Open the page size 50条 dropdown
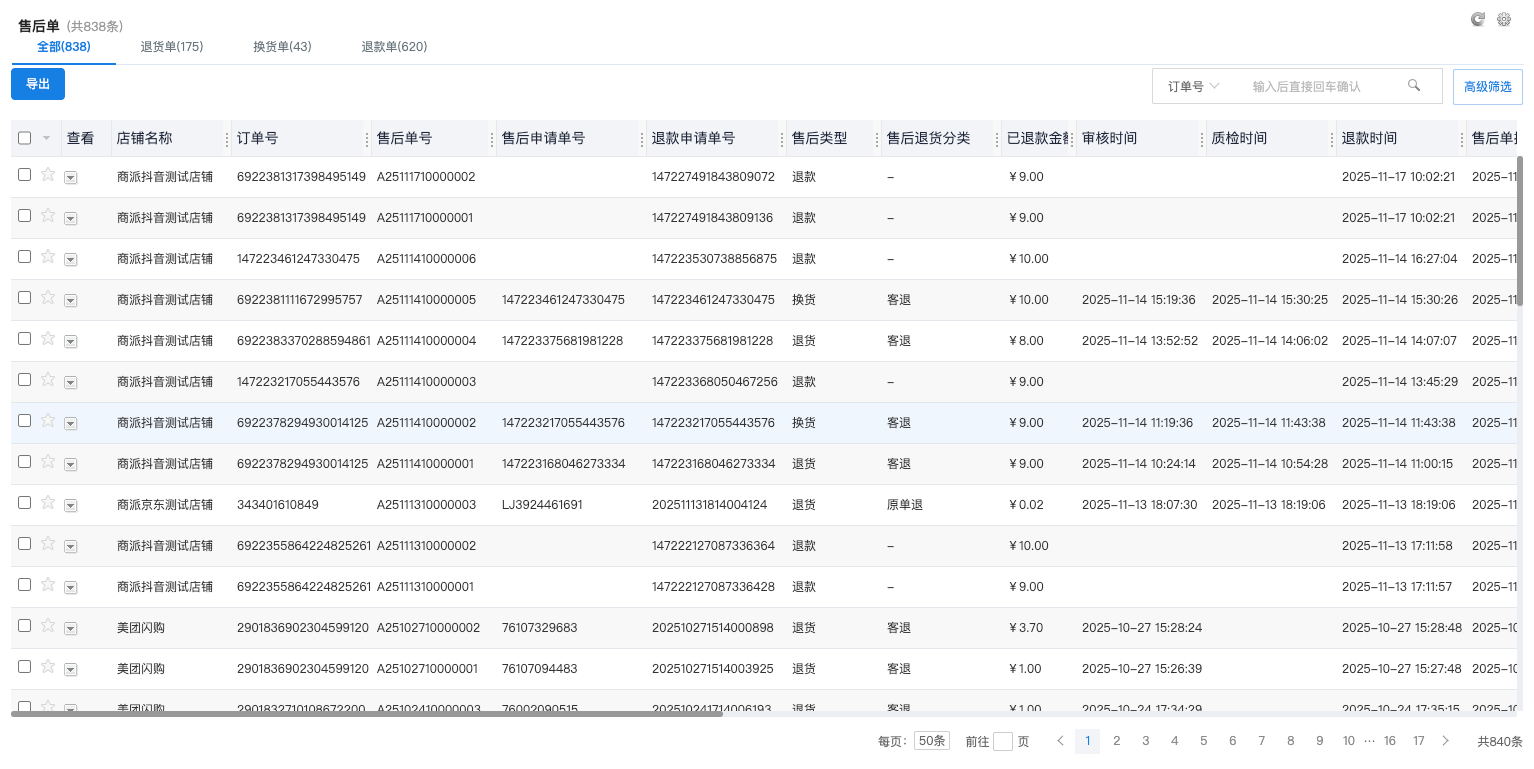Screen dimensions: 1534x769 (x=931, y=741)
